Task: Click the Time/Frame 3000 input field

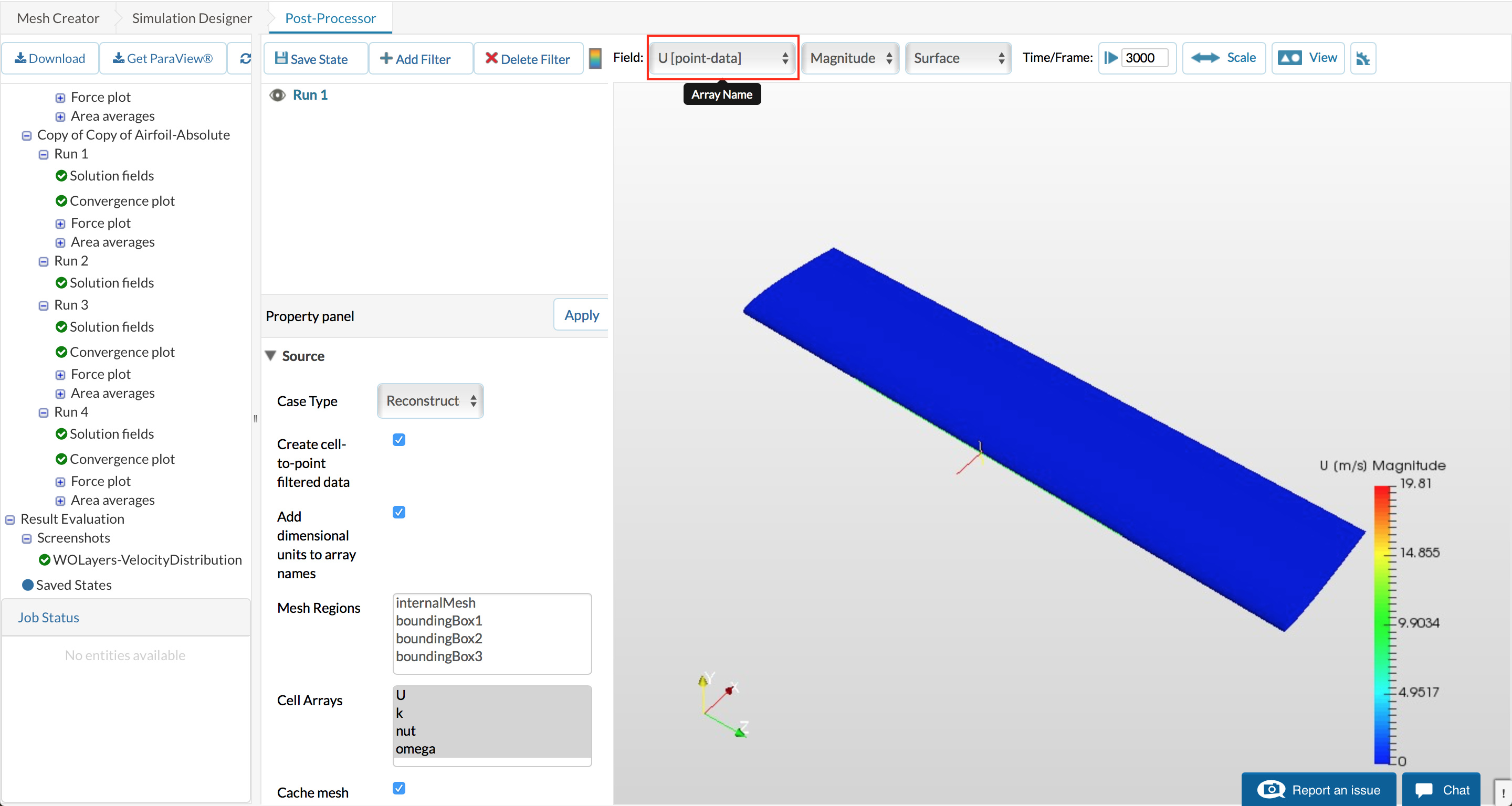Action: (1143, 58)
